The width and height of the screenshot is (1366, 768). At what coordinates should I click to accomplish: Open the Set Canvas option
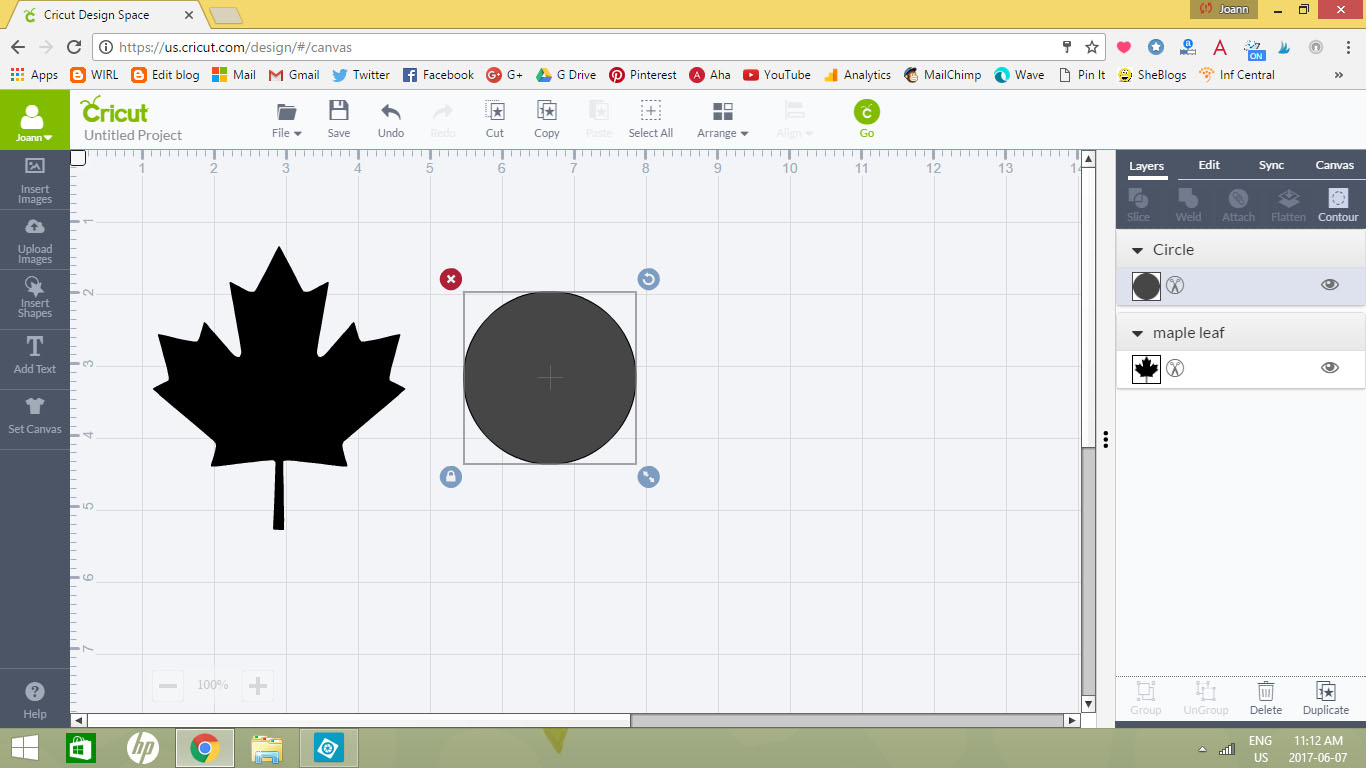pos(34,415)
